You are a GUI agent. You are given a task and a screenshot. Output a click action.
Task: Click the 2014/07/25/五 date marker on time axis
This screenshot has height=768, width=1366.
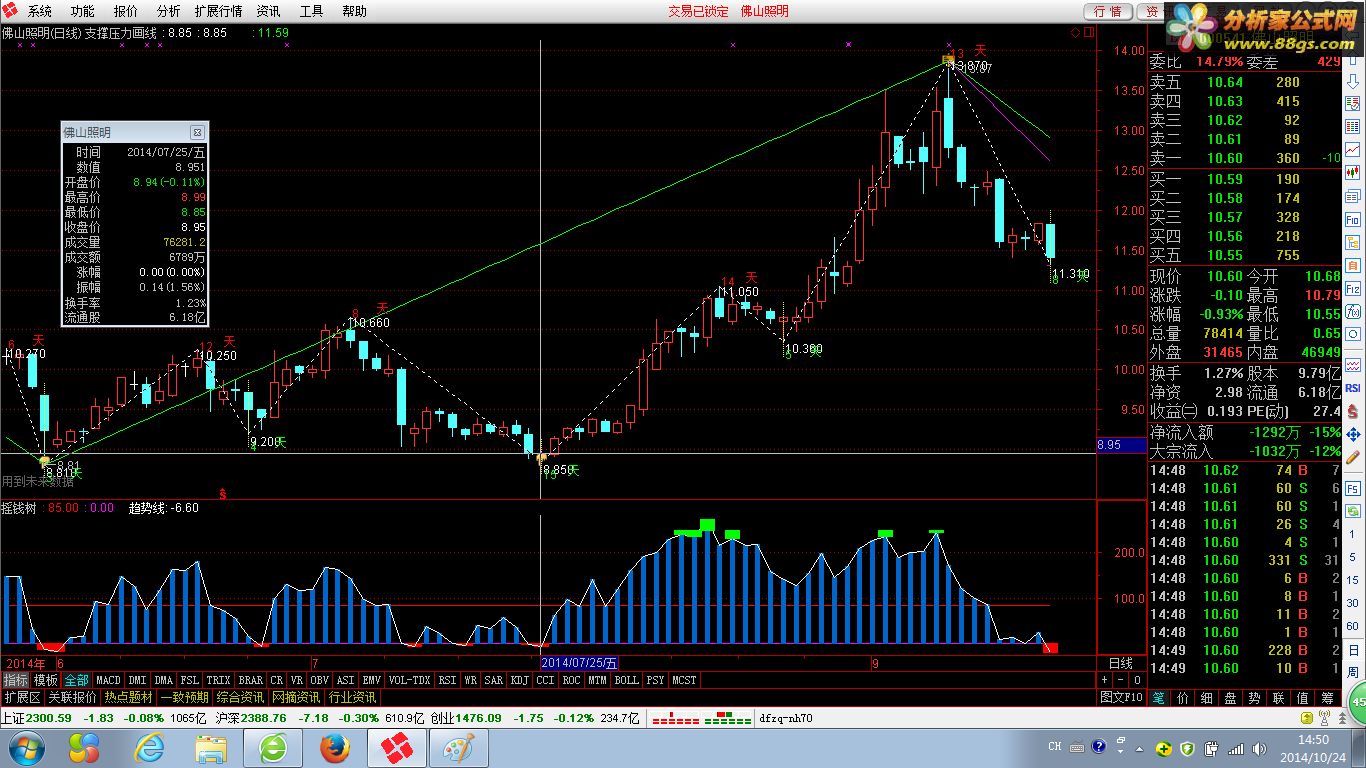pyautogui.click(x=580, y=662)
